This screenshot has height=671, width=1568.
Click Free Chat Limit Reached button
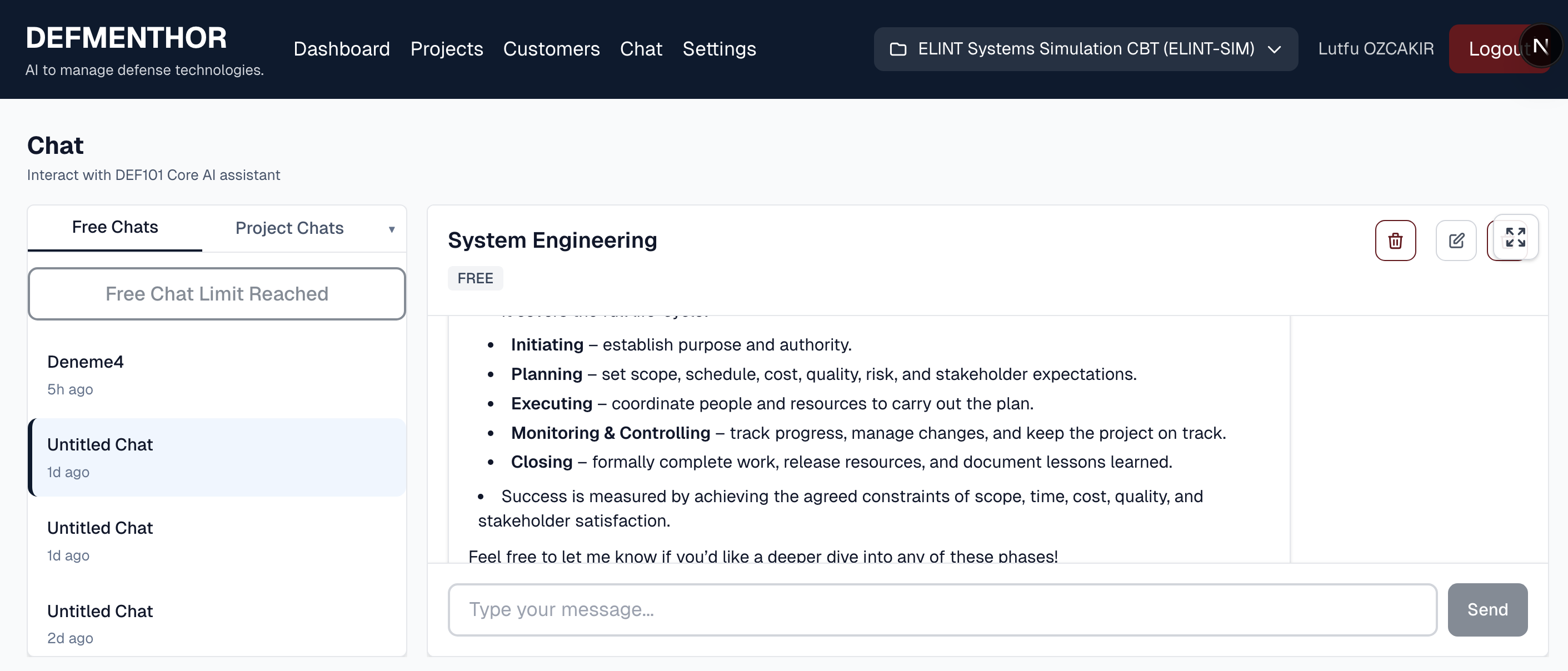click(217, 294)
